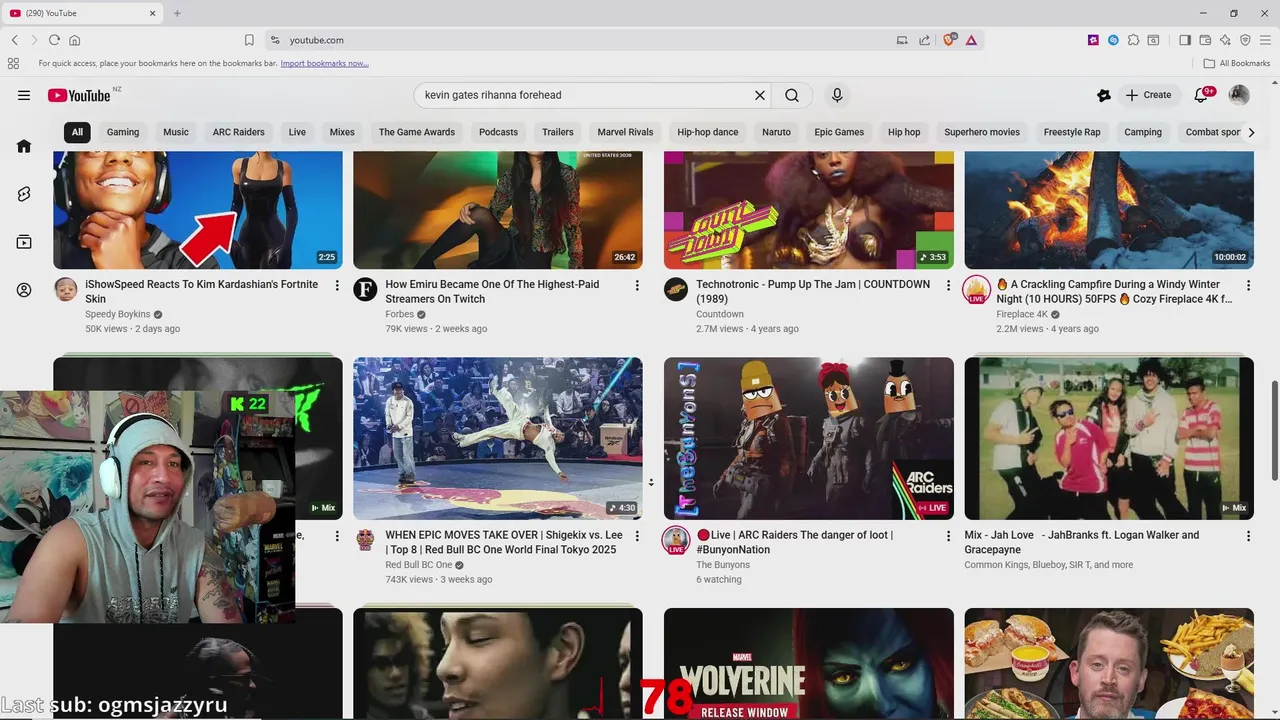Clear the search box text

tap(760, 95)
